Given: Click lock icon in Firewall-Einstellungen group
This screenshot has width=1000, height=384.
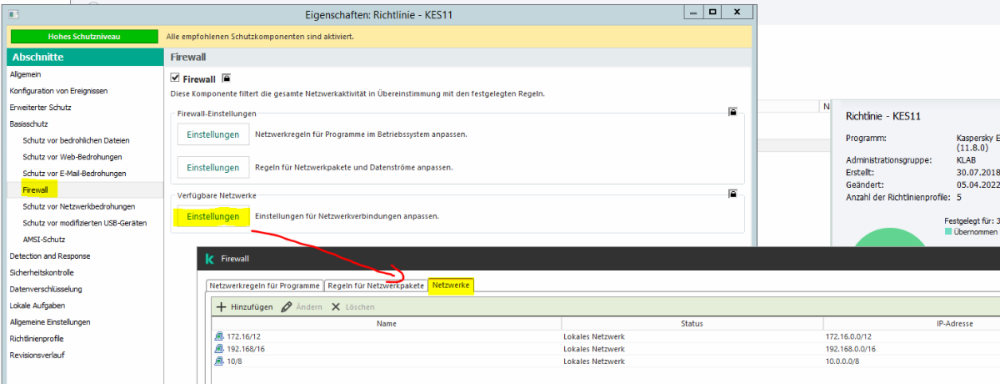Looking at the screenshot, I should [x=733, y=112].
